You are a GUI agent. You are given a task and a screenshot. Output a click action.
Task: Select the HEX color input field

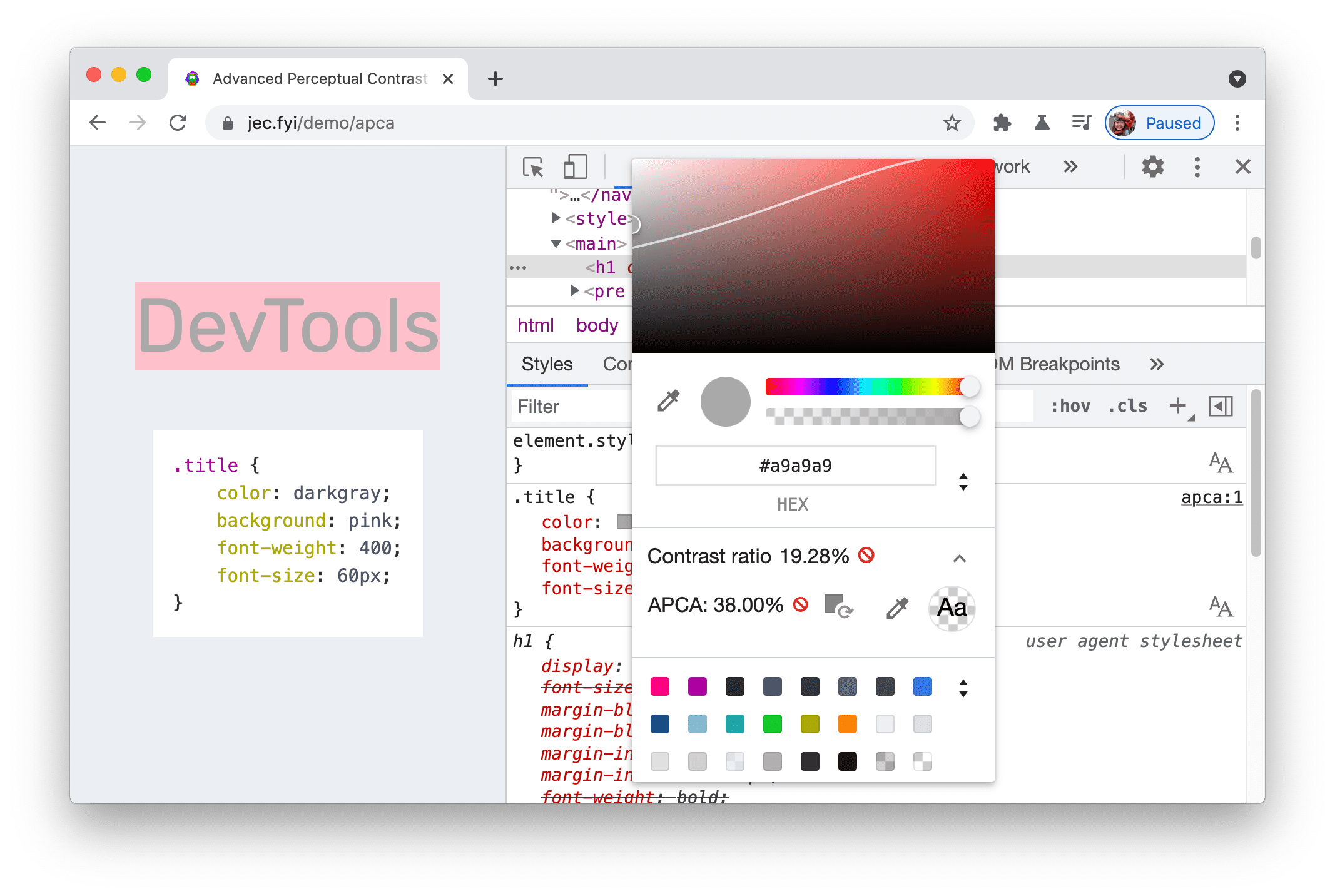[795, 465]
